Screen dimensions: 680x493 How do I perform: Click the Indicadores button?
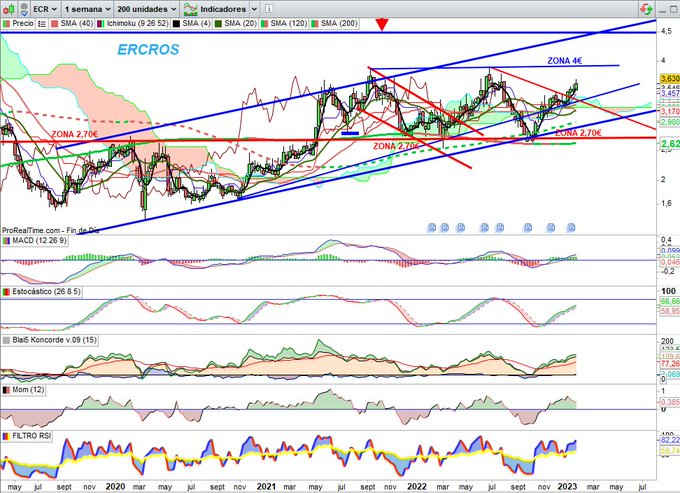(216, 9)
